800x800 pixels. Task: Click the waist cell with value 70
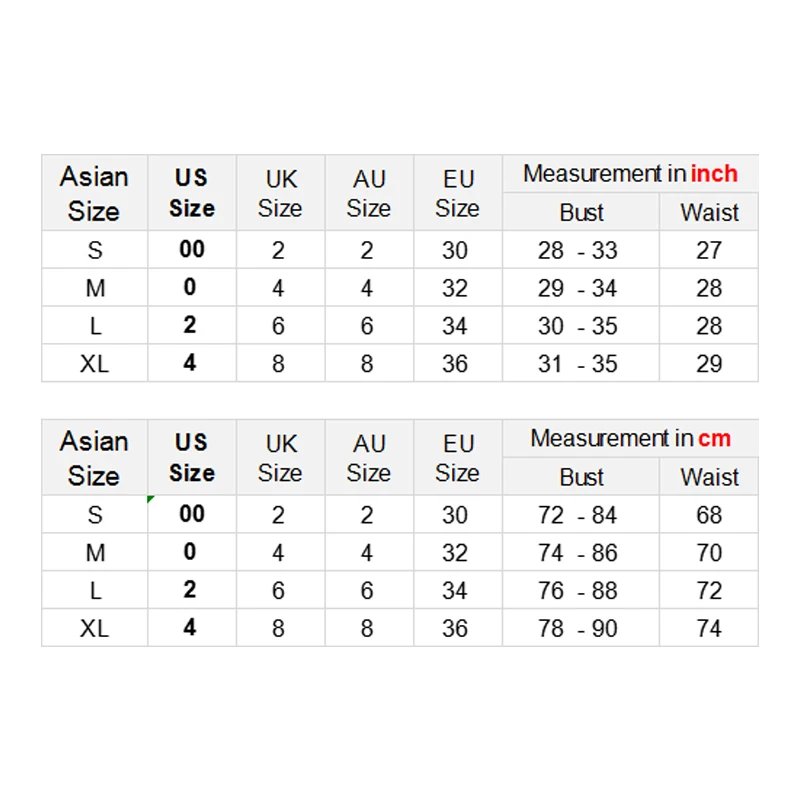tap(709, 553)
